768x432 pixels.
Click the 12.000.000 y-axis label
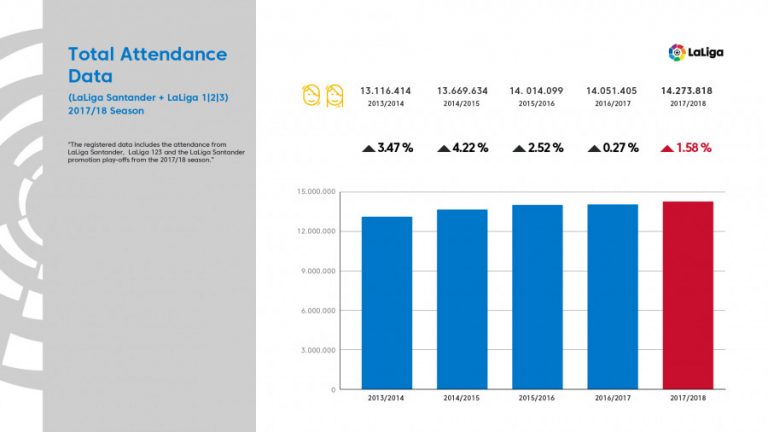point(316,231)
